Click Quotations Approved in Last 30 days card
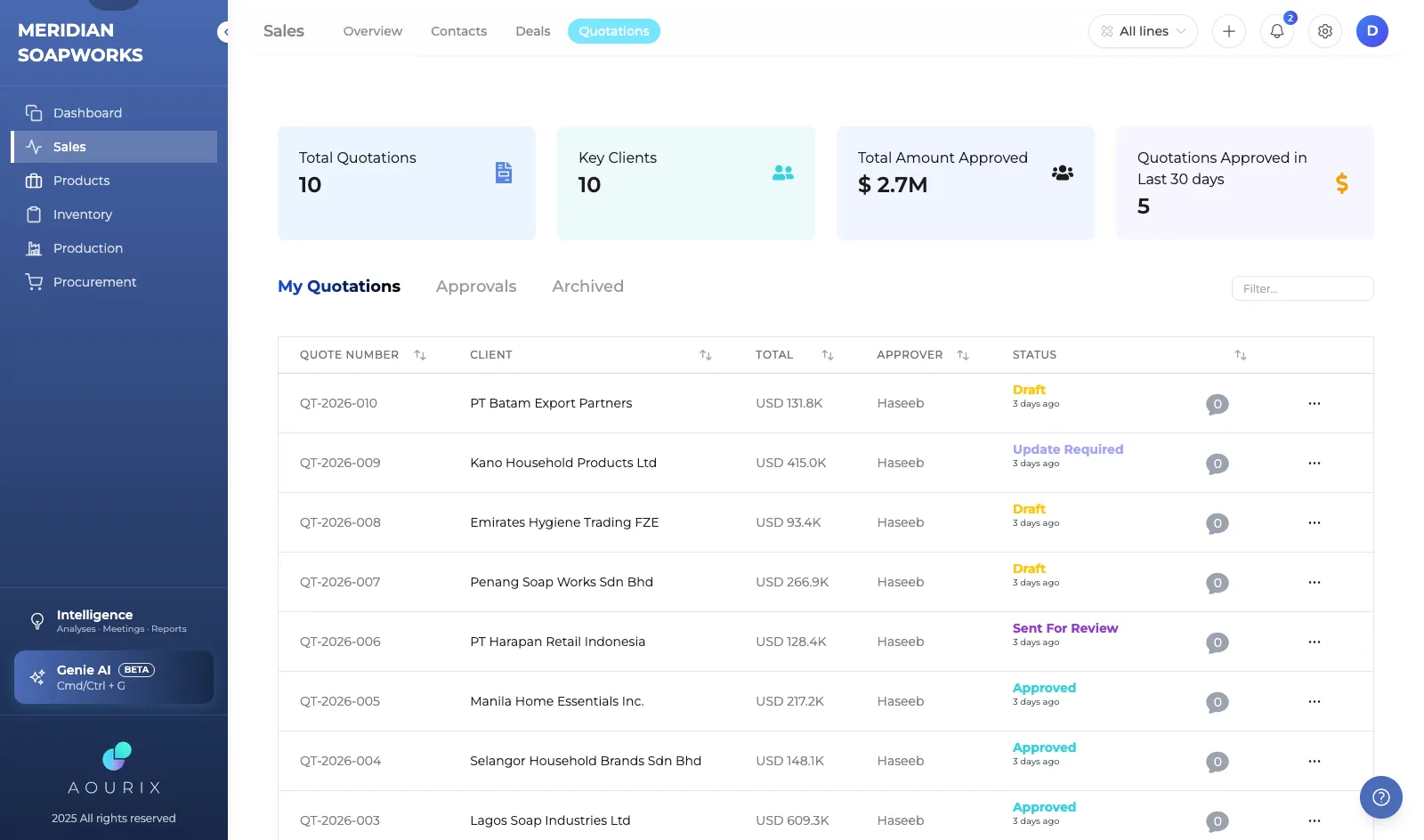The height and width of the screenshot is (840, 1424). pos(1245,183)
